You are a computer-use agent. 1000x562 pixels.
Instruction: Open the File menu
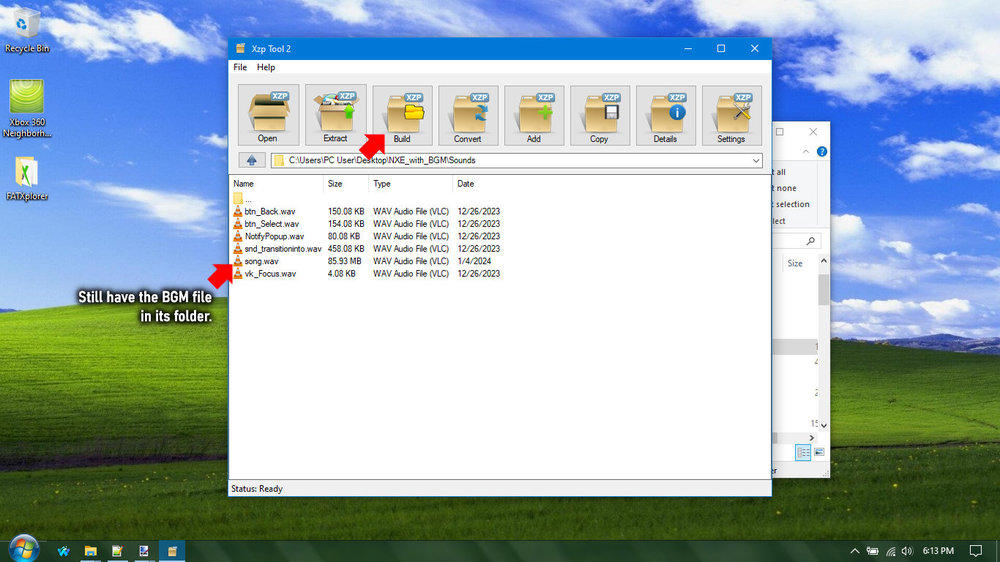tap(240, 67)
